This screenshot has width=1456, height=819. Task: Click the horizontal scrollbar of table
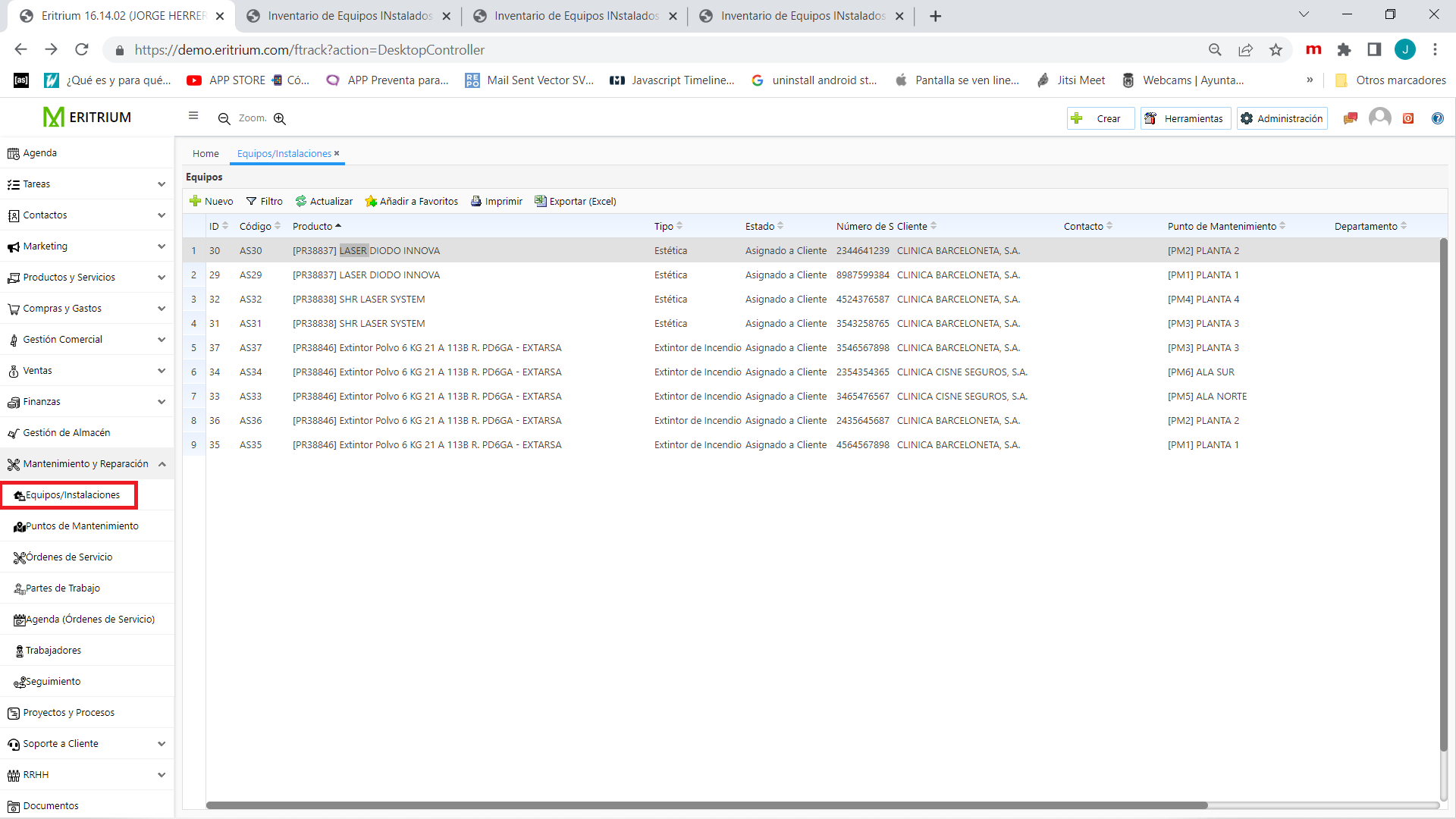point(707,805)
